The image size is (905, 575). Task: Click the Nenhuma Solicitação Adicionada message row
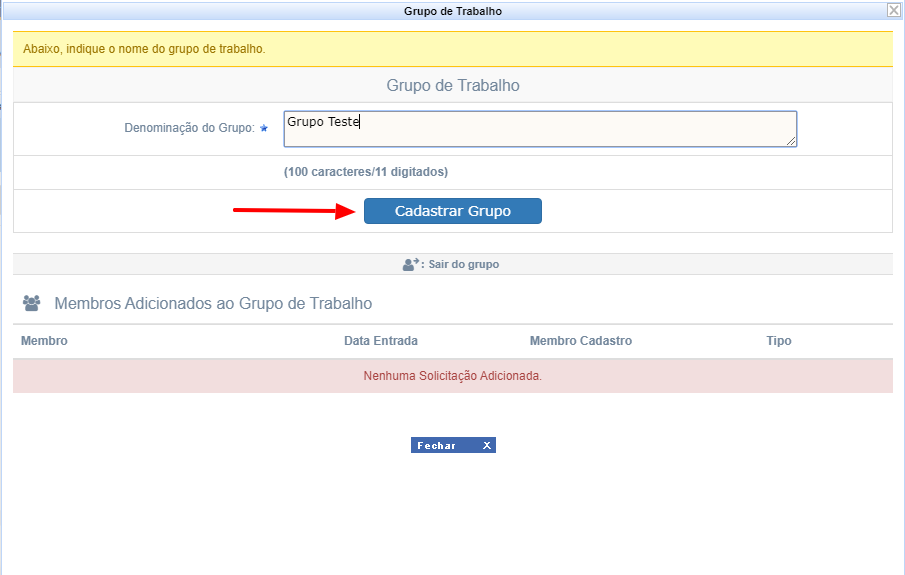(453, 376)
